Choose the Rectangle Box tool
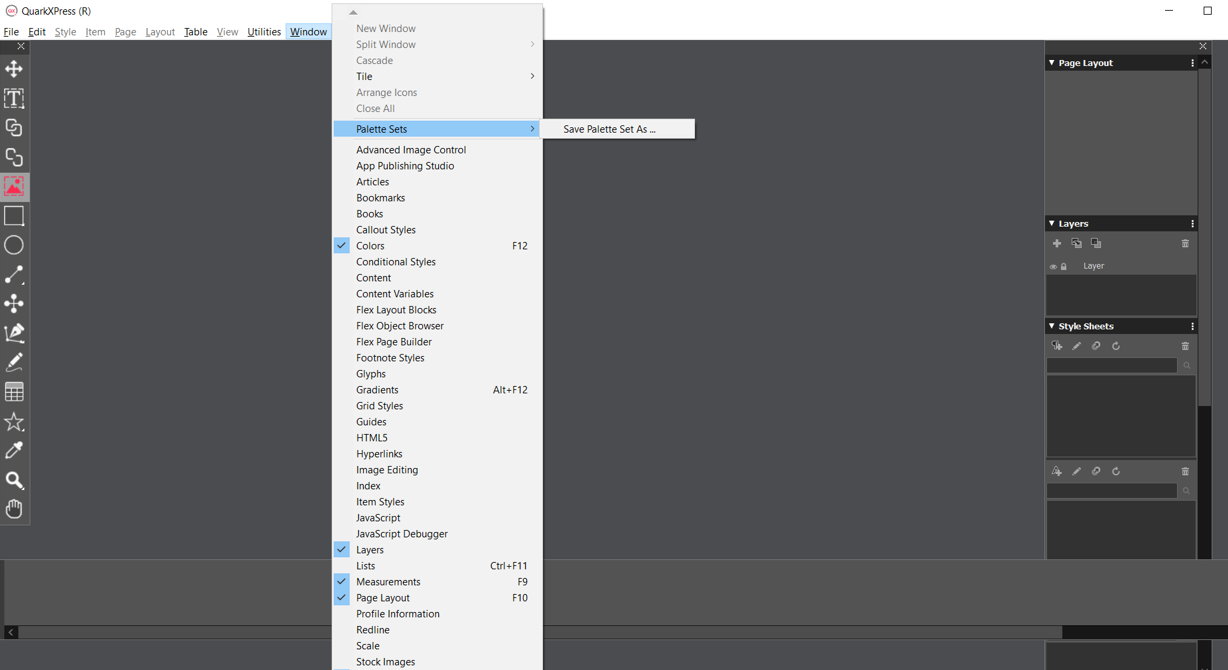 pyautogui.click(x=14, y=215)
